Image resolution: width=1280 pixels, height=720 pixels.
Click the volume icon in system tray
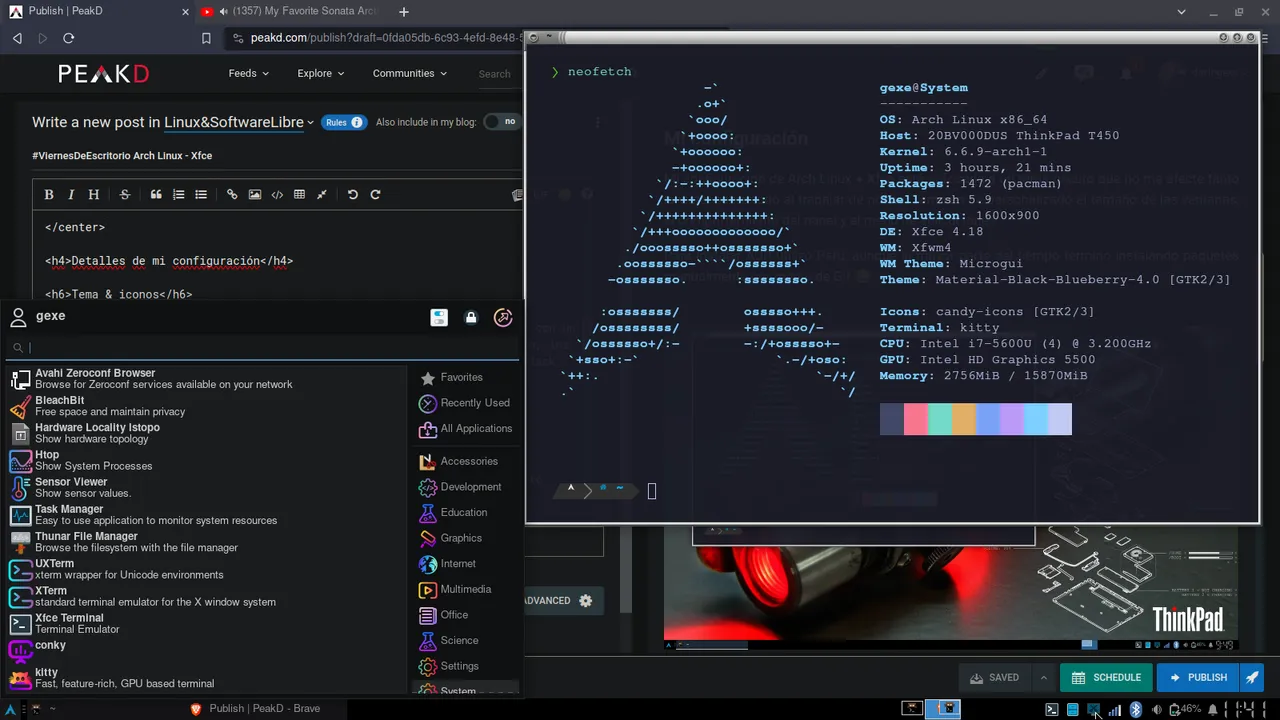(x=1157, y=709)
